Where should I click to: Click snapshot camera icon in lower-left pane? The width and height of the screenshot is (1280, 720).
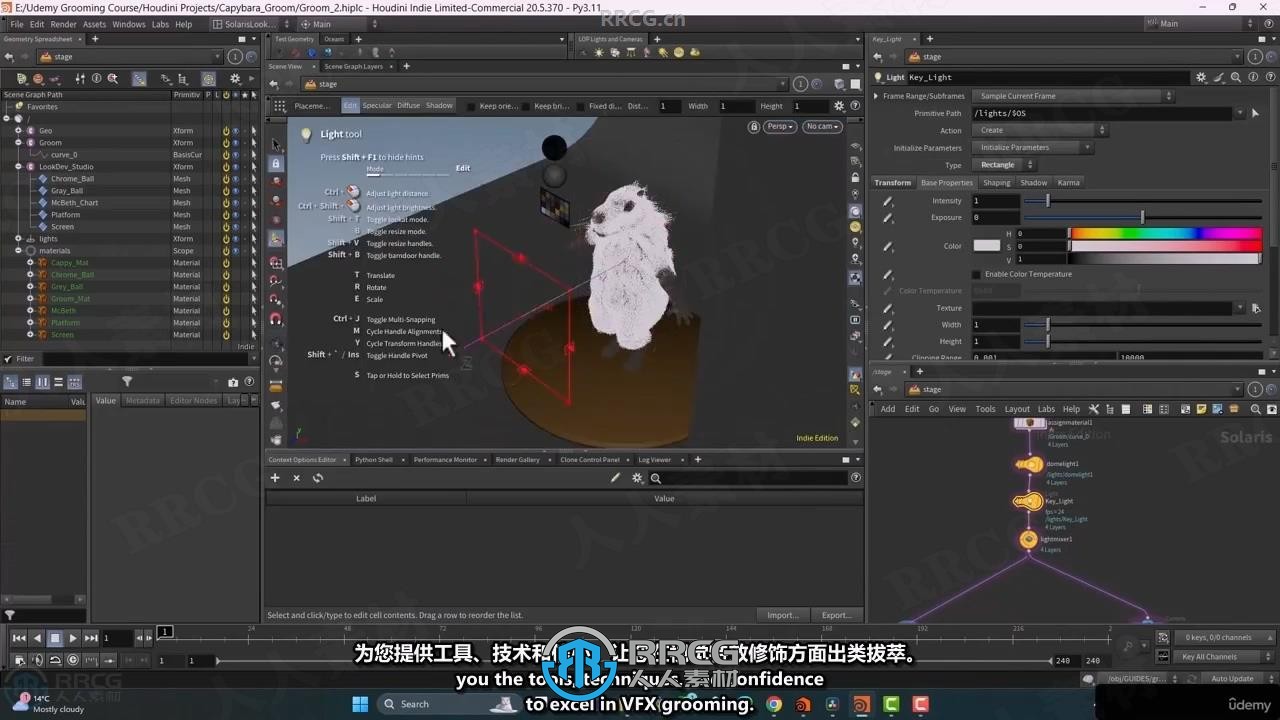pos(233,382)
